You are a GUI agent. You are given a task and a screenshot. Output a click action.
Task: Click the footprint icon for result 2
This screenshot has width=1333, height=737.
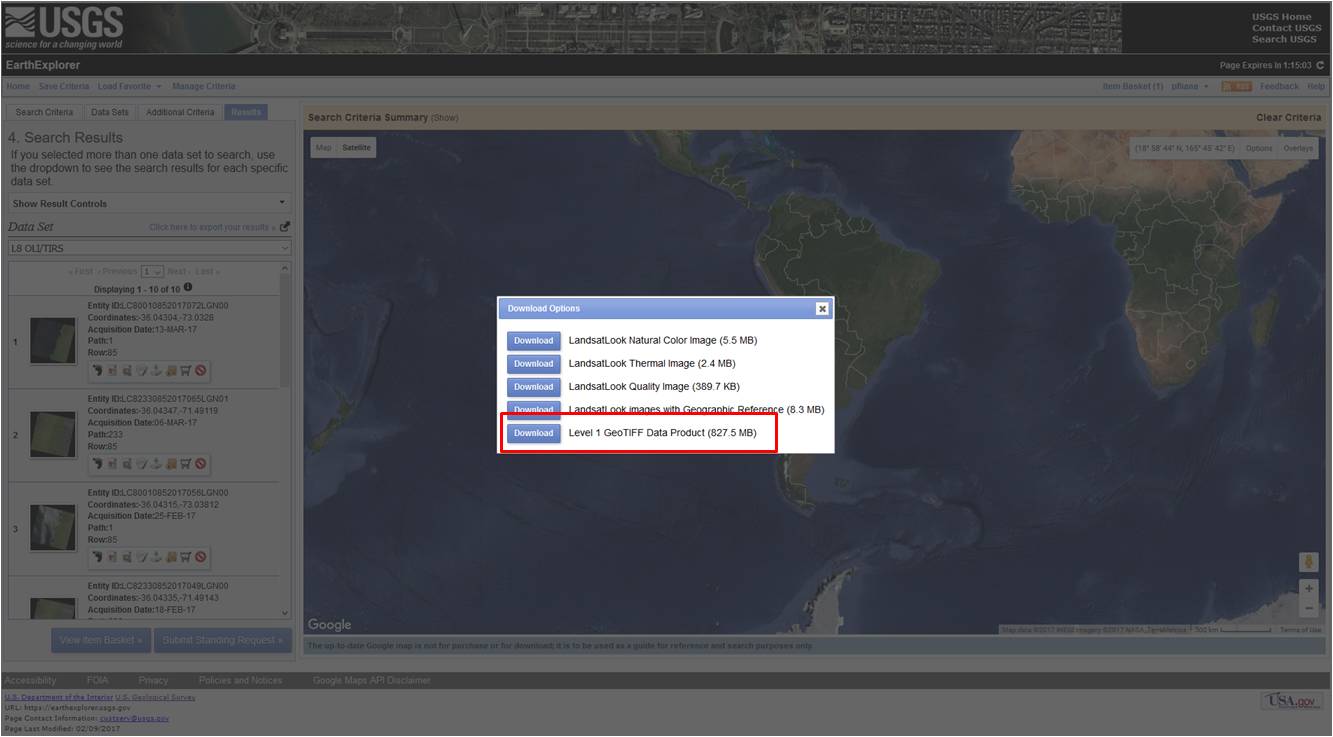(97, 464)
